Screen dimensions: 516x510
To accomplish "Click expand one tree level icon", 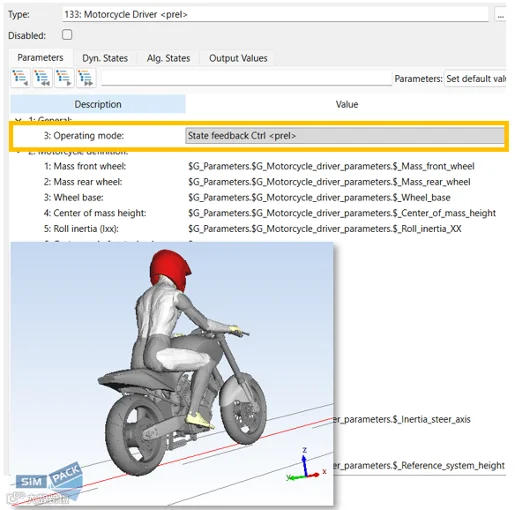I will (64, 78).
